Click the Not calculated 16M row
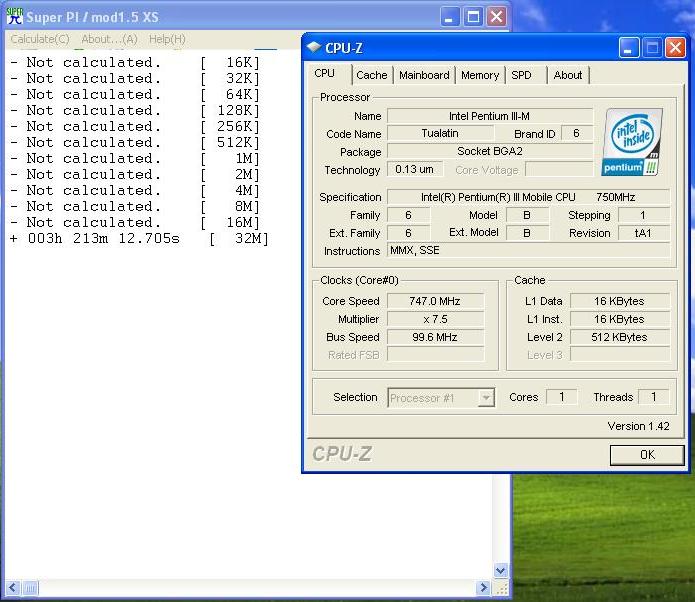 pos(135,223)
